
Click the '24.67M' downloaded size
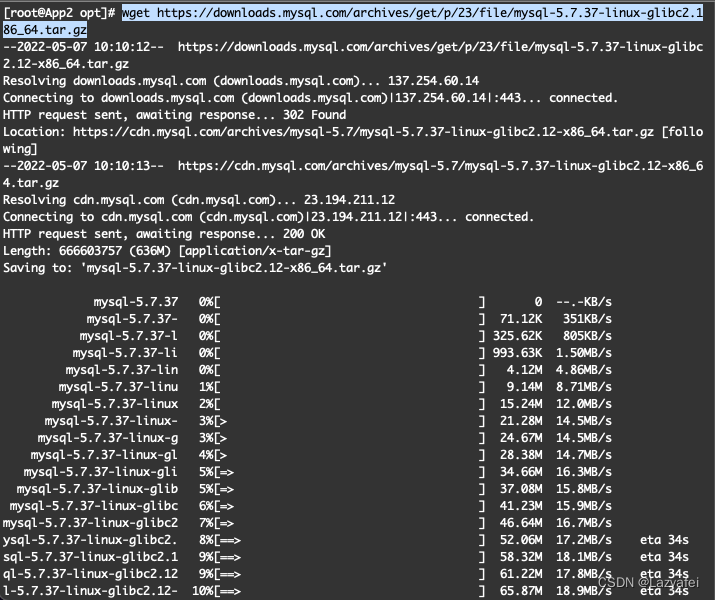click(x=521, y=438)
